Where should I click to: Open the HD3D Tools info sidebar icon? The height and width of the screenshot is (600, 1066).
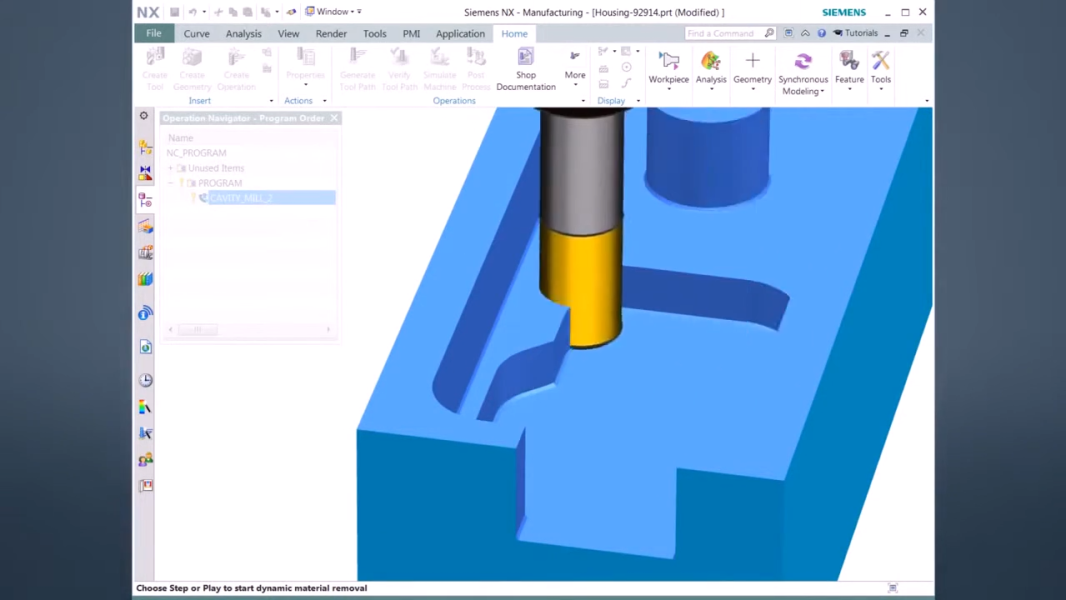click(145, 313)
